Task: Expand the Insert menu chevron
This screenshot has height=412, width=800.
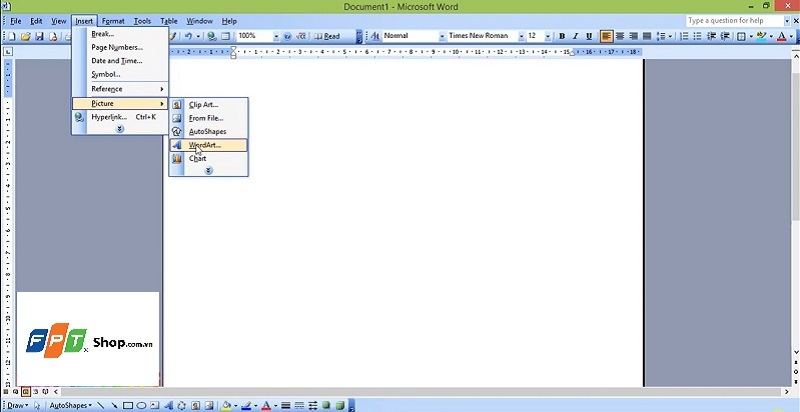Action: pos(120,130)
